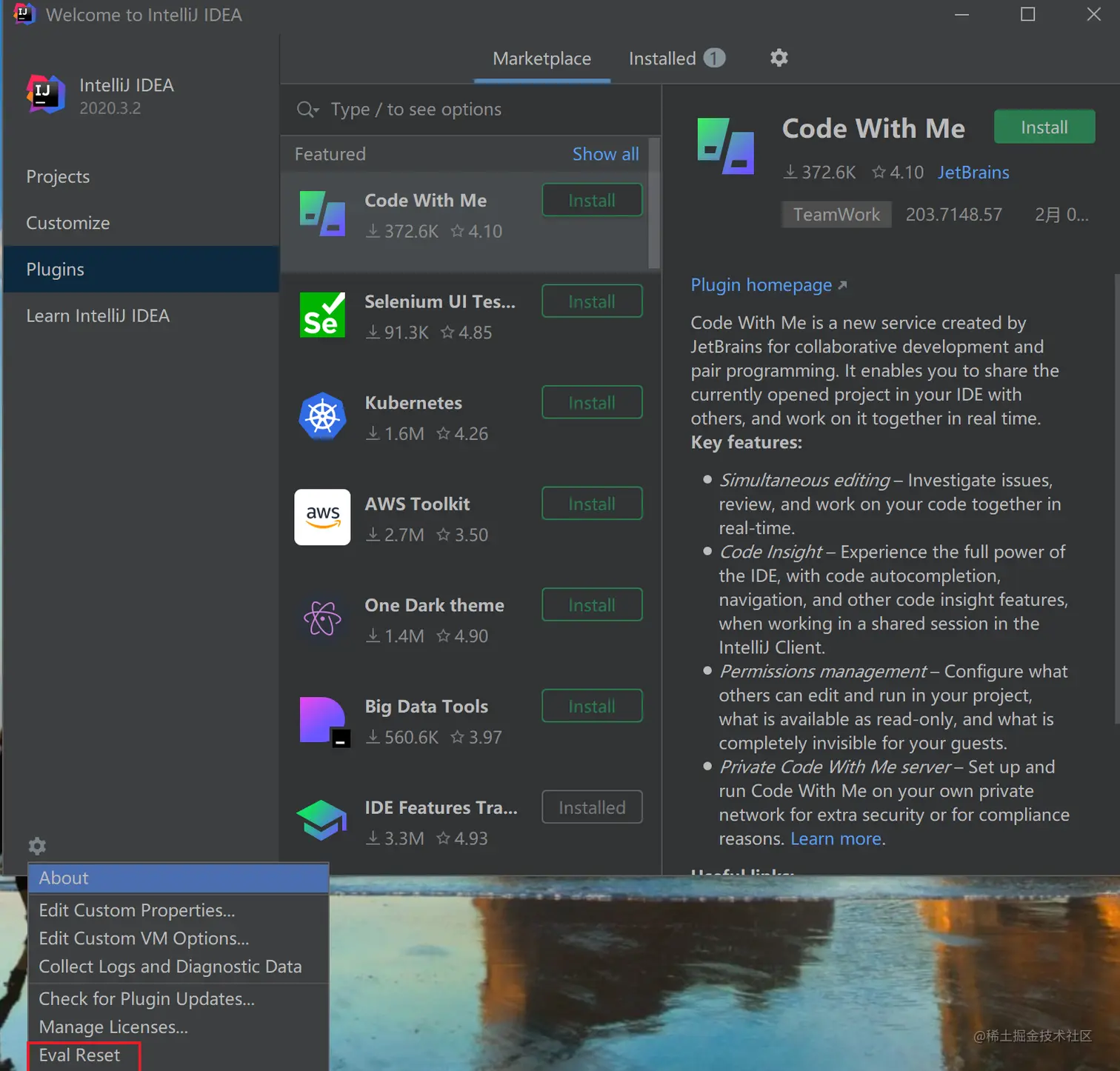Switch to the Marketplace tab
This screenshot has height=1071, width=1120.
[541, 59]
